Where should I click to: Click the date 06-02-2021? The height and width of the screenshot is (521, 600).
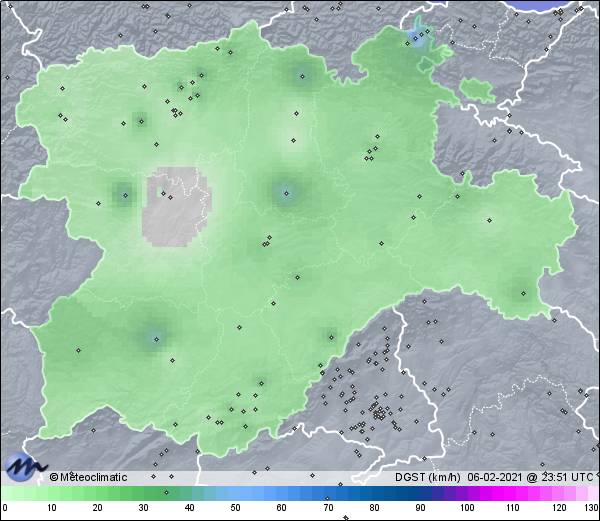coord(495,477)
